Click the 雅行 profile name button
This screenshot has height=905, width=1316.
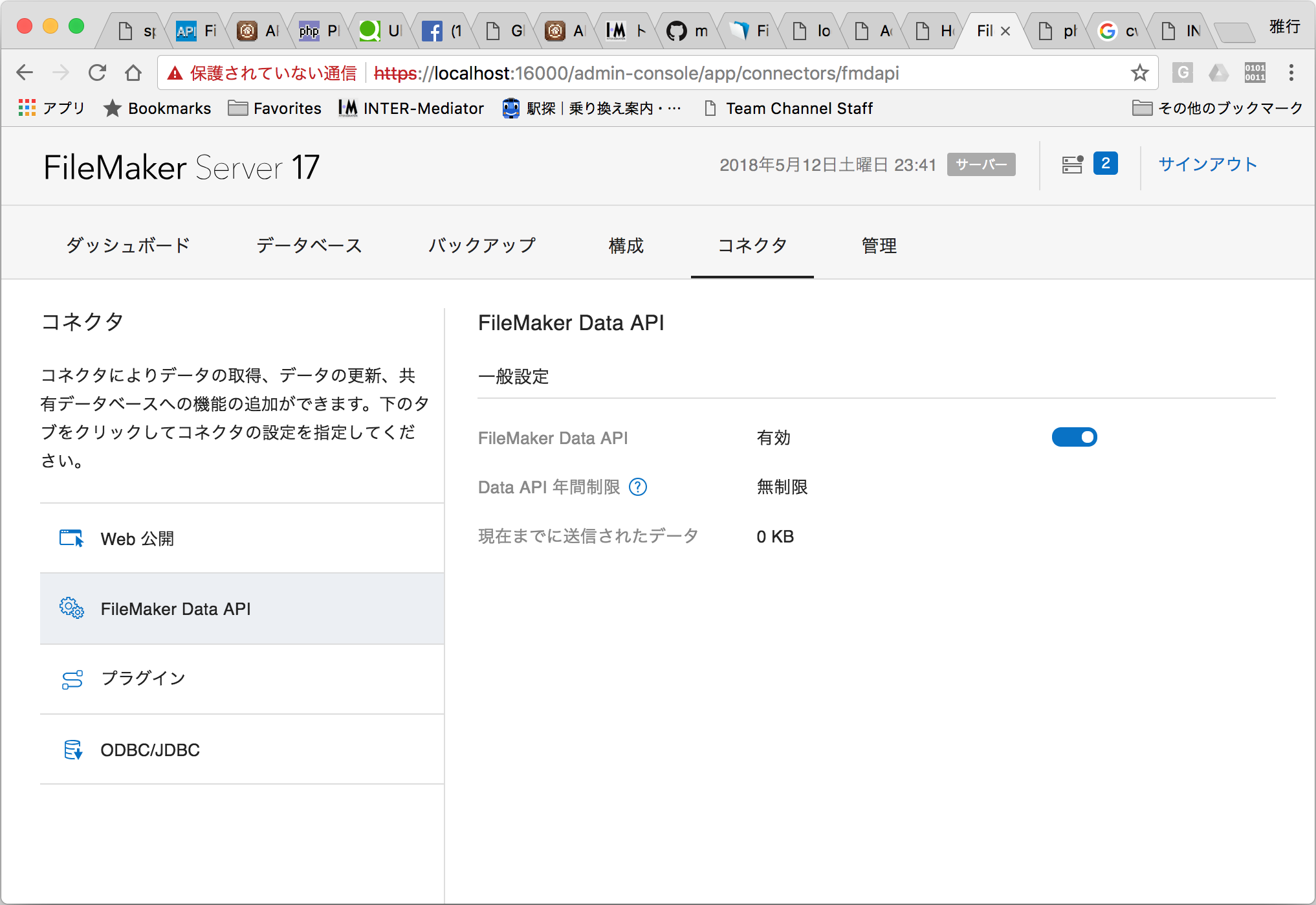coord(1284,27)
